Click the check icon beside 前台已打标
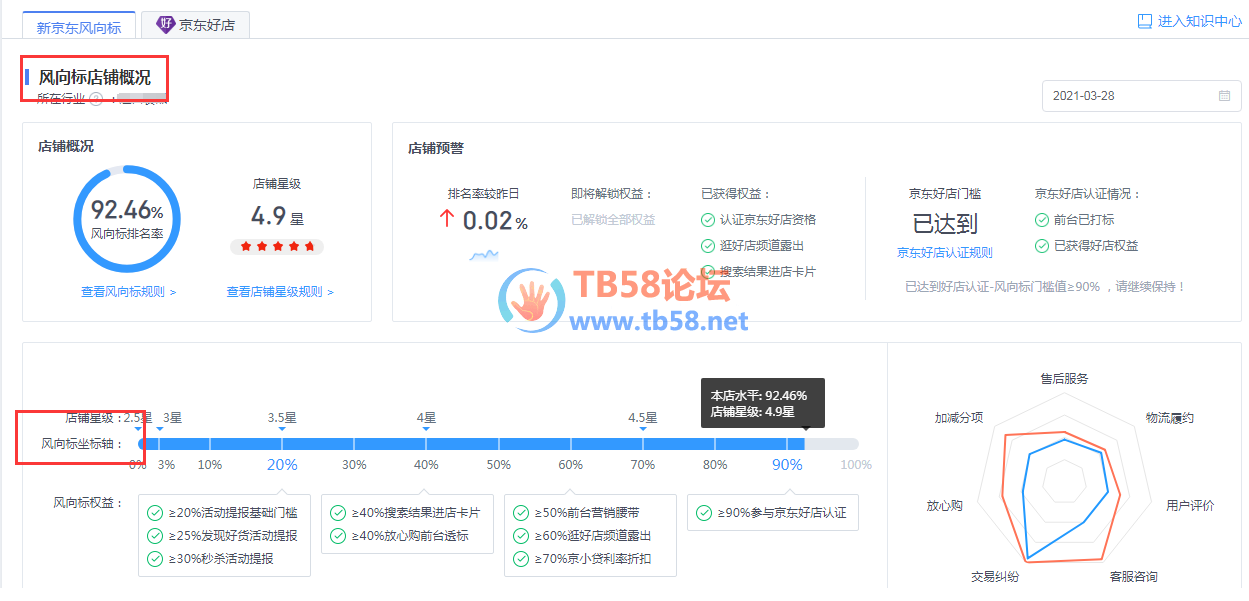The width and height of the screenshot is (1249, 601). click(1042, 220)
